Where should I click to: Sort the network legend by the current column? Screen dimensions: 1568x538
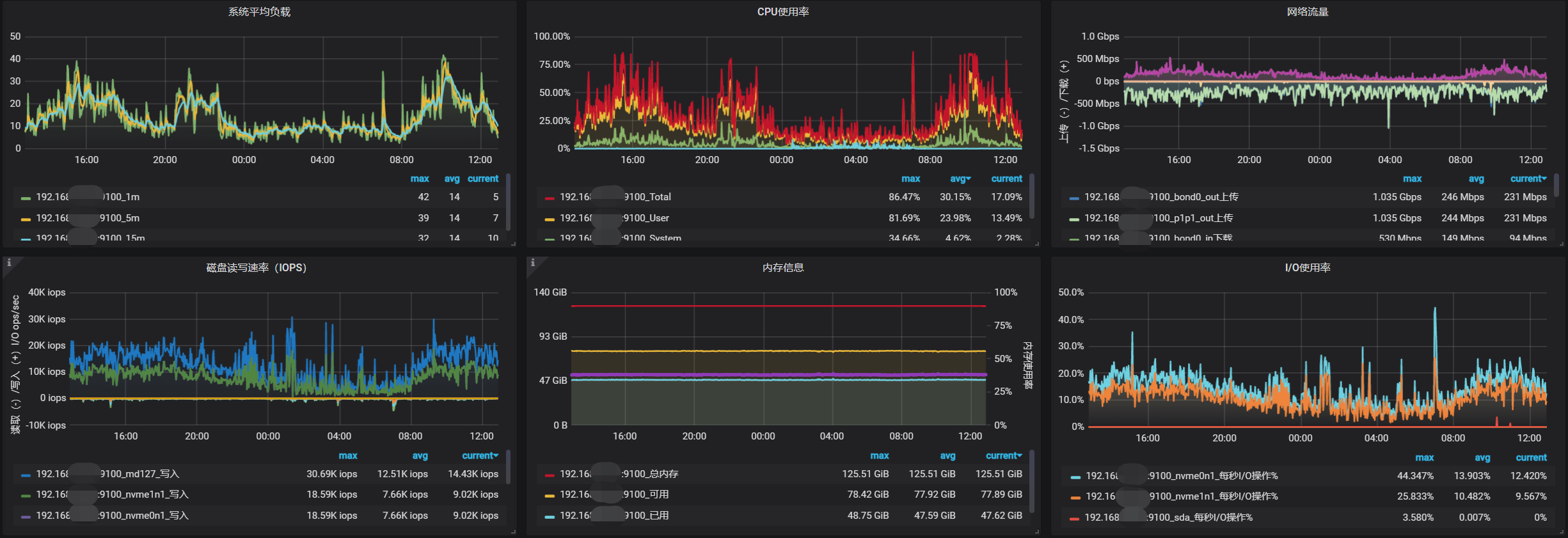click(1528, 178)
